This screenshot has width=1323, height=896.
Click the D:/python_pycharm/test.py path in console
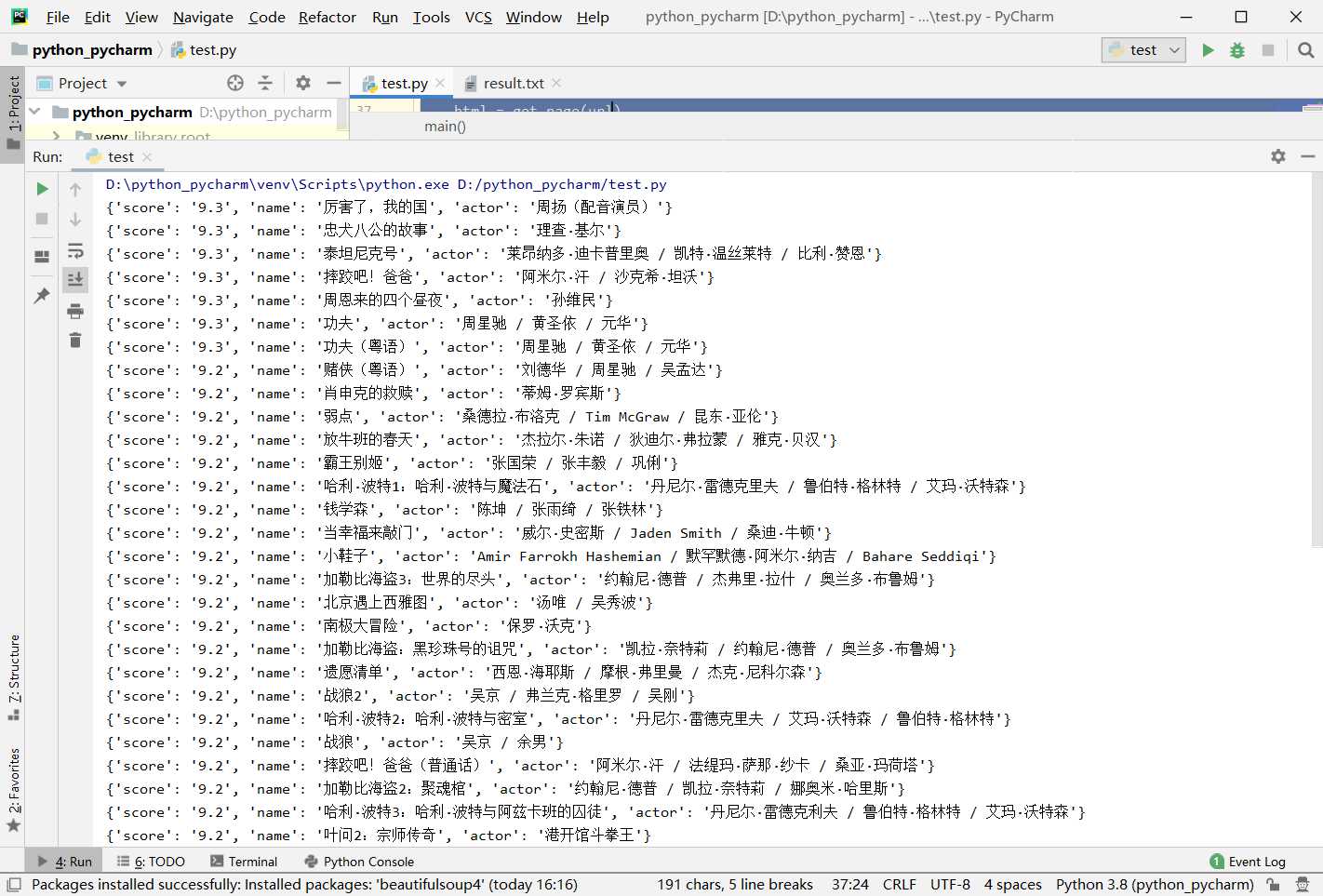tap(562, 184)
